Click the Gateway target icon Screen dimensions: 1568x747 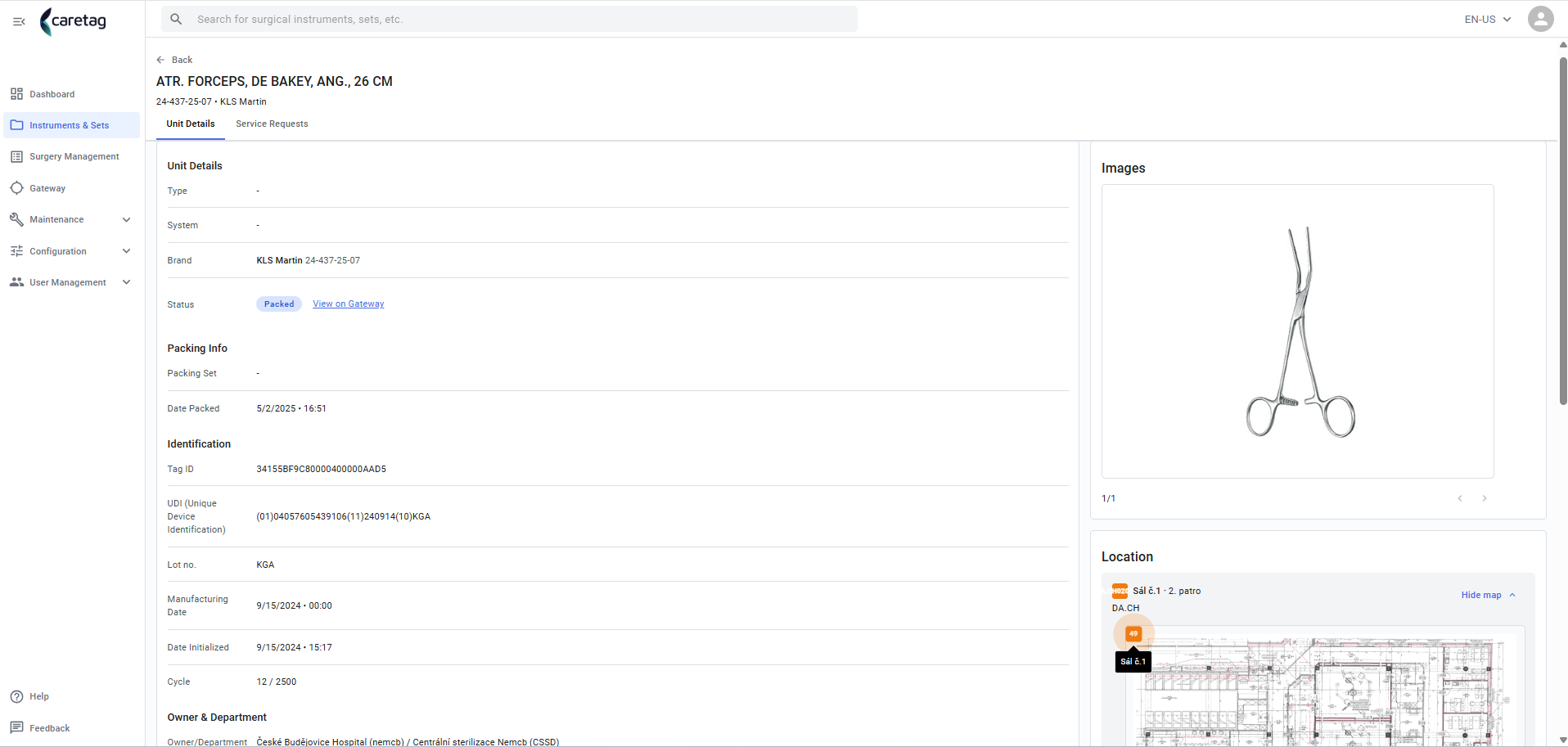(16, 188)
